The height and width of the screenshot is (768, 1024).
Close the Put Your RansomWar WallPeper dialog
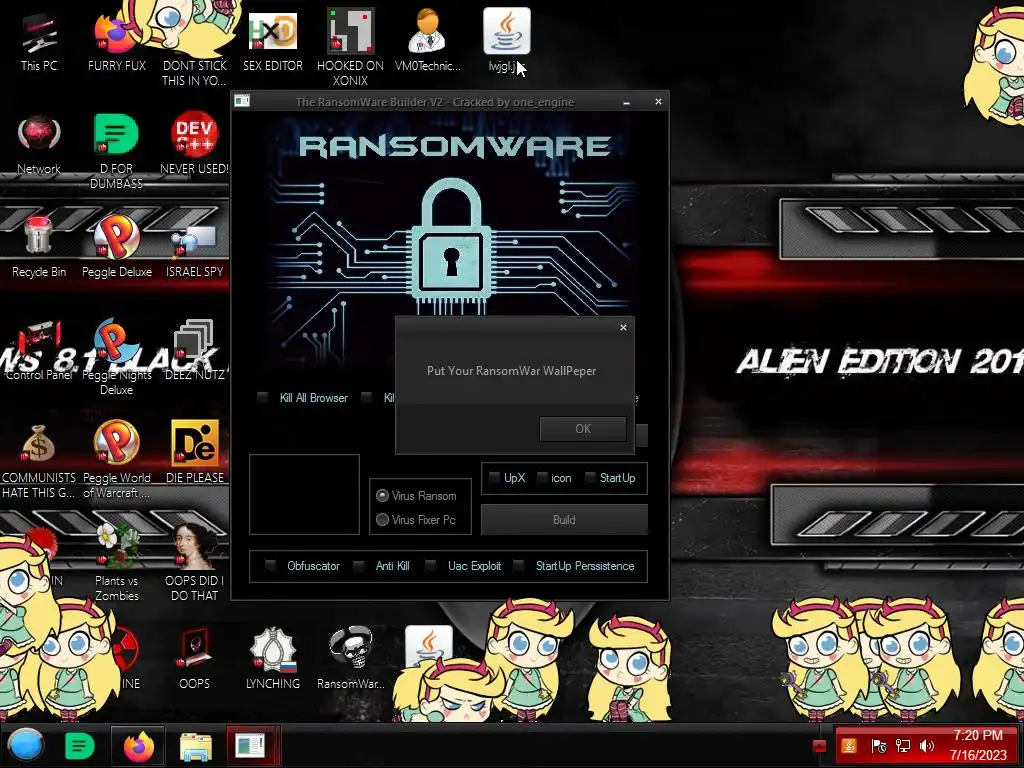[623, 328]
